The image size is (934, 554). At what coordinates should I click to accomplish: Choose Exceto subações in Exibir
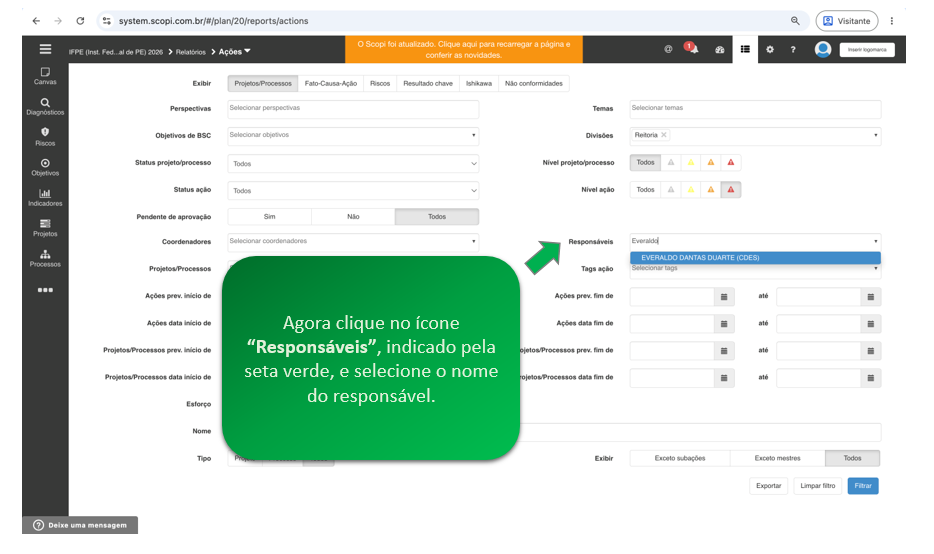coord(680,458)
